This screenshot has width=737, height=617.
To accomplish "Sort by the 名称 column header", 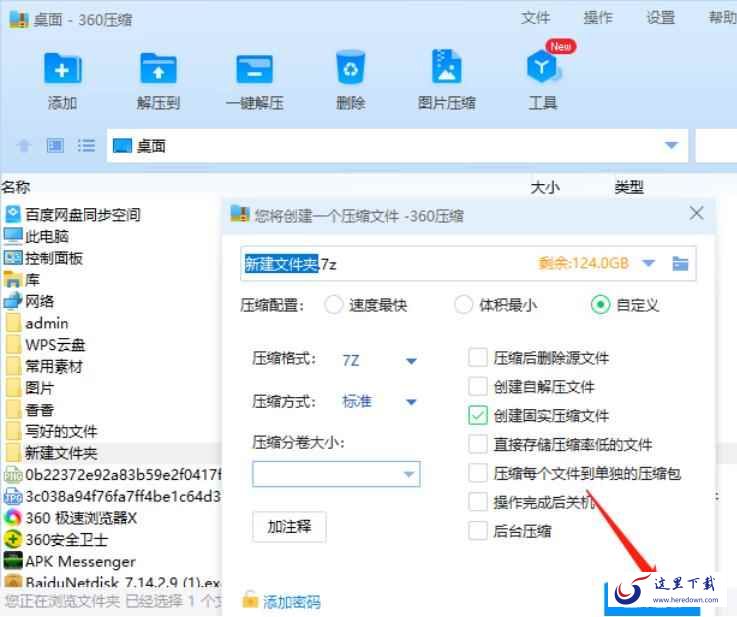I will pyautogui.click(x=16, y=187).
